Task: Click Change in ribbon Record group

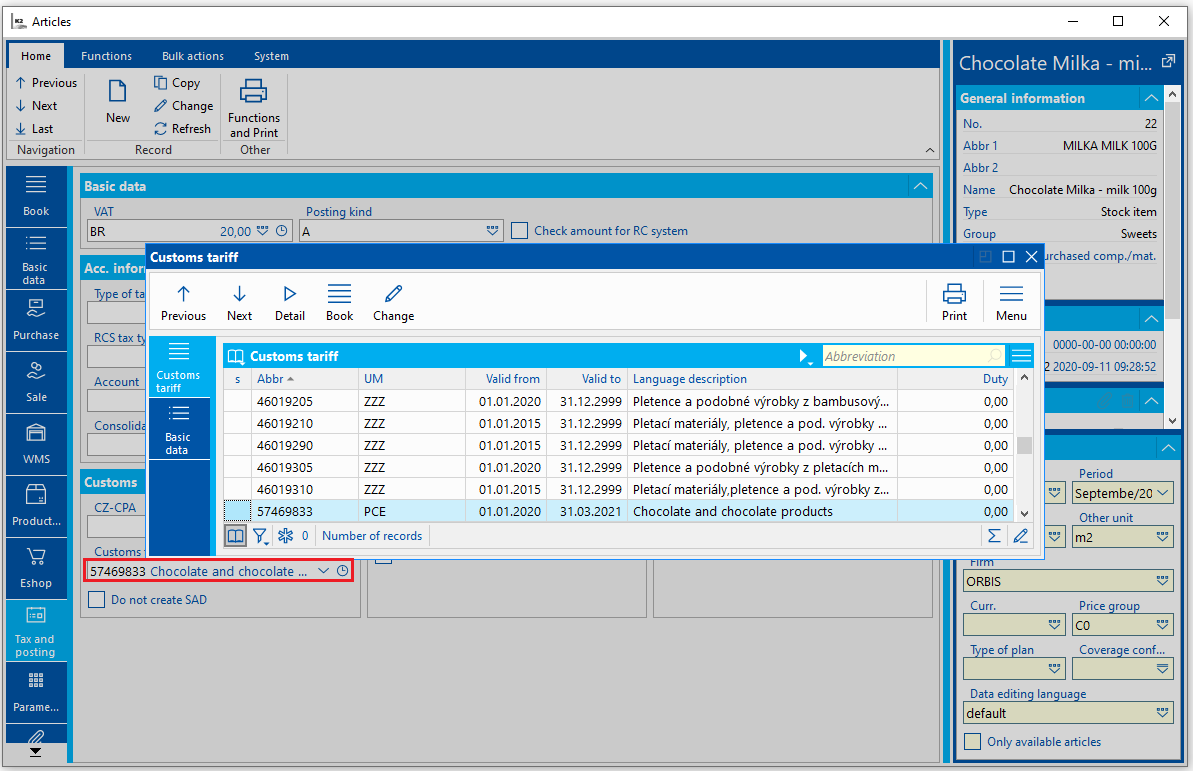Action: (183, 106)
